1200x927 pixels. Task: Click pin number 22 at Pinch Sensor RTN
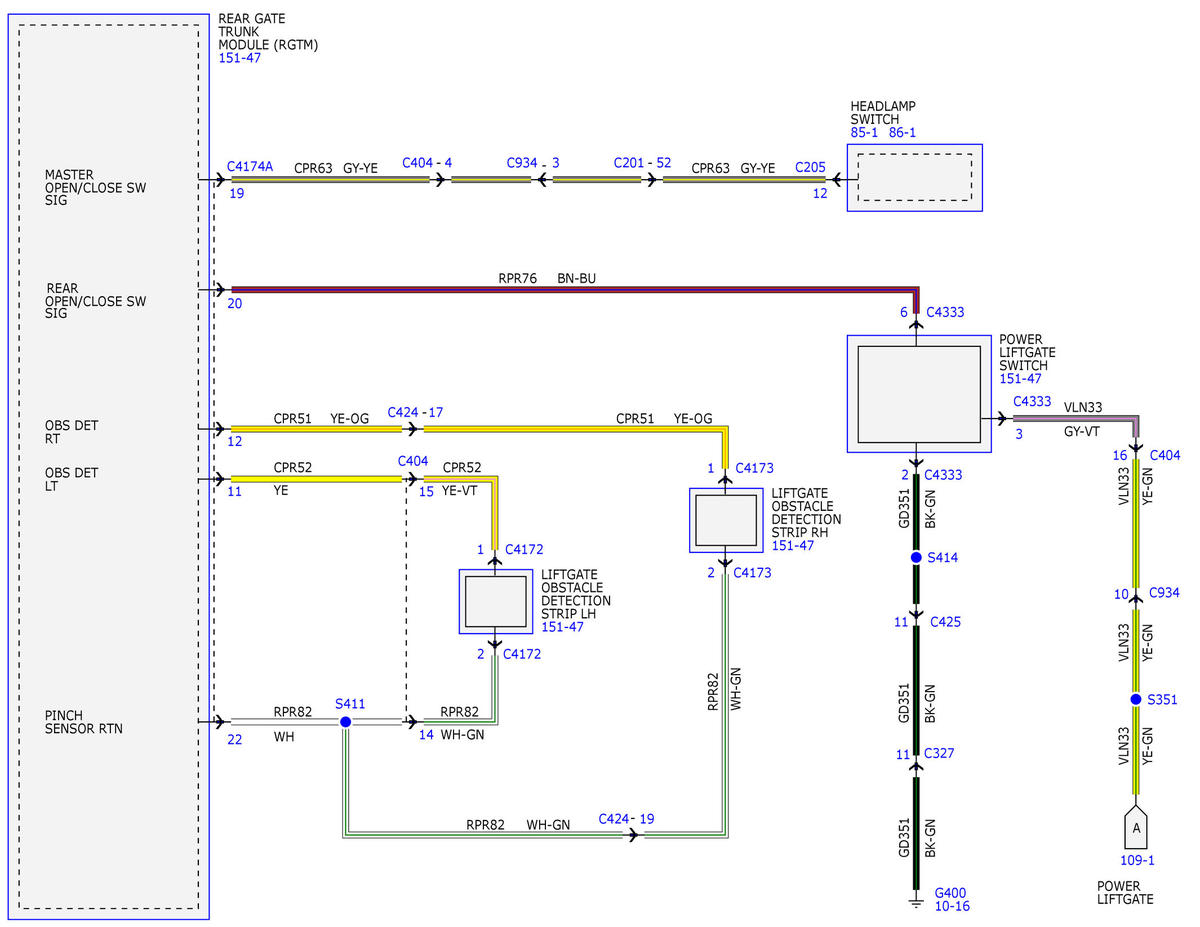point(235,740)
